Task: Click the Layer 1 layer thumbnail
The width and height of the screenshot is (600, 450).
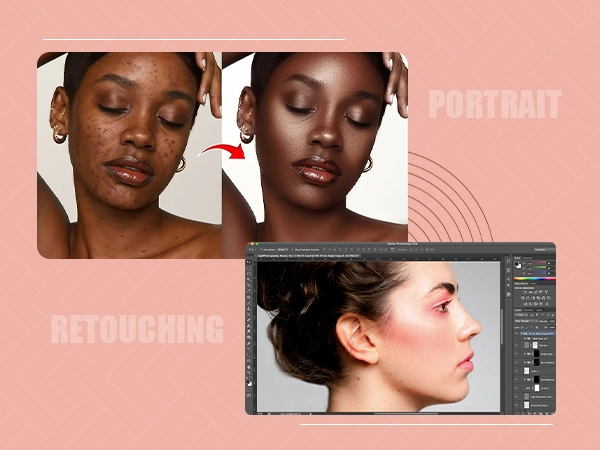Action: click(527, 371)
